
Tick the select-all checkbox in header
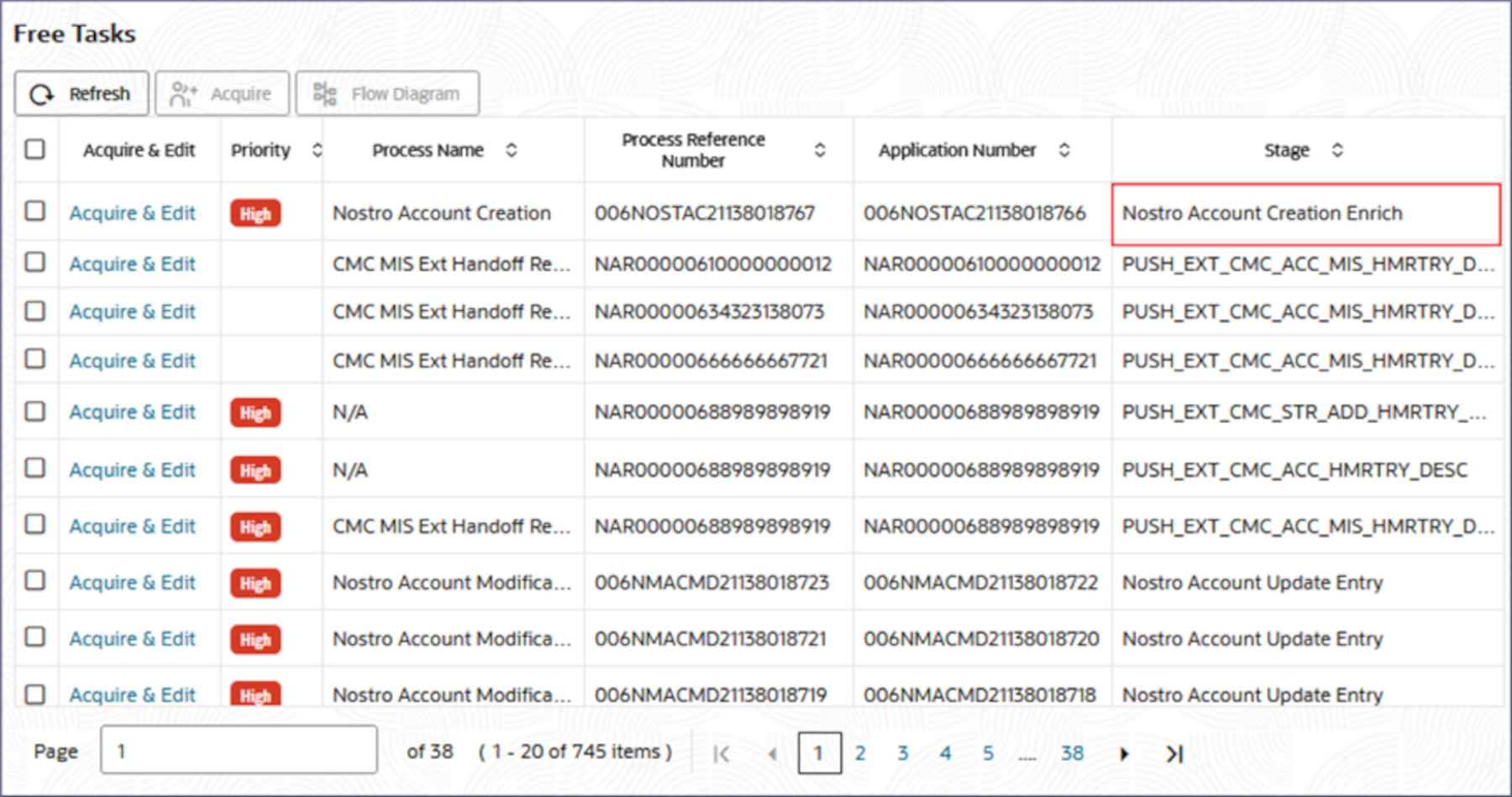[35, 149]
